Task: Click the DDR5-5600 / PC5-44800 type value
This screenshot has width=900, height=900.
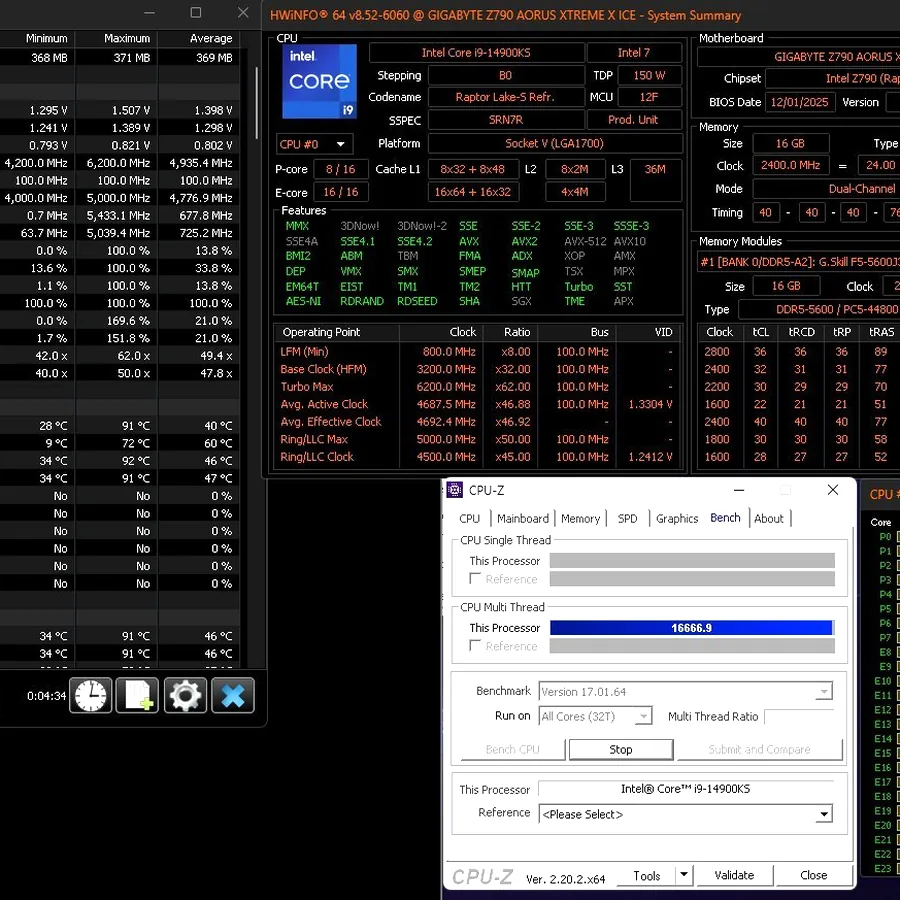Action: click(820, 309)
